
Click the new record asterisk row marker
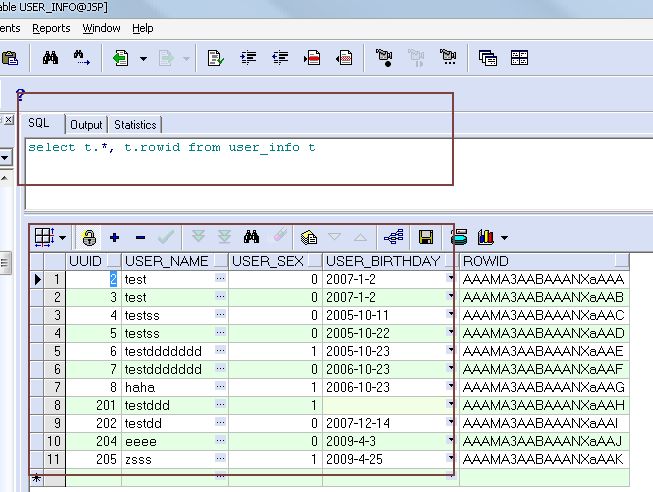pos(37,478)
